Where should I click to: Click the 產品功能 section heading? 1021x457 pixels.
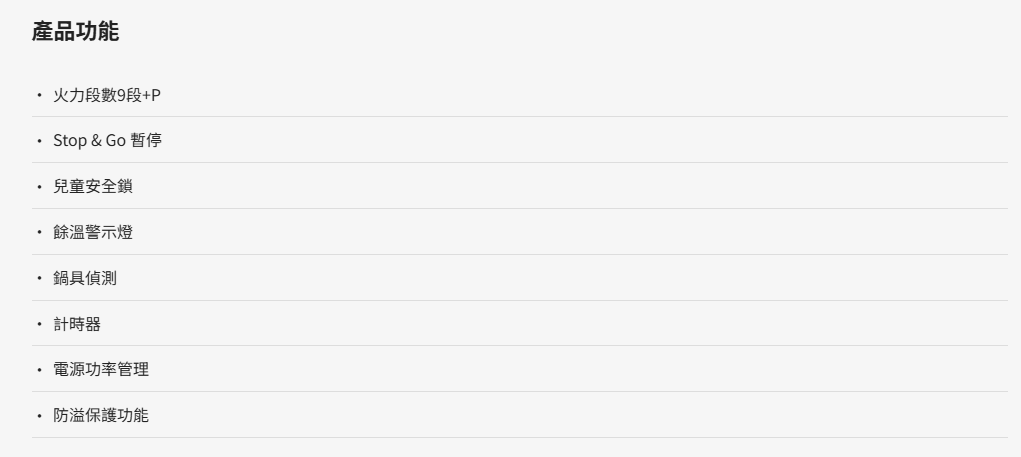76,31
